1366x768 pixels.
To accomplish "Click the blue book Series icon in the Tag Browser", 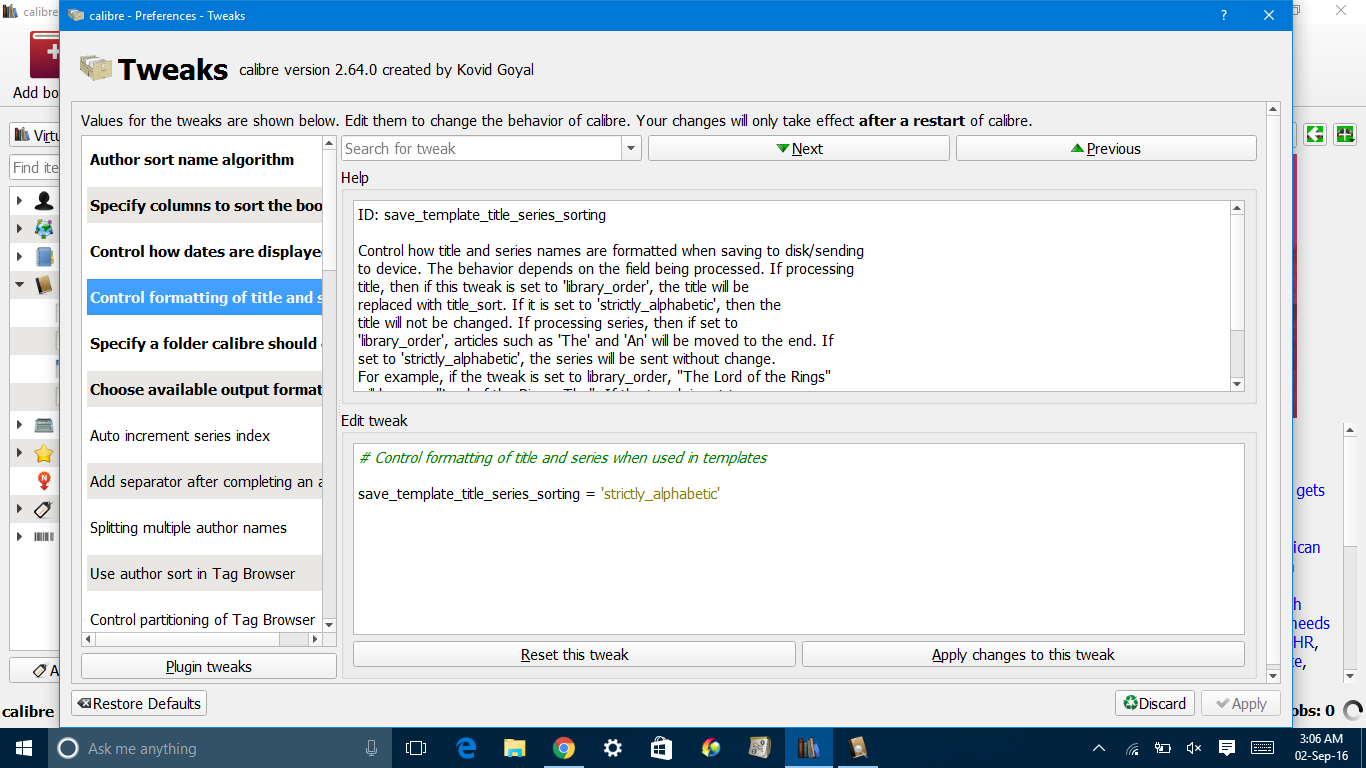I will point(44,257).
